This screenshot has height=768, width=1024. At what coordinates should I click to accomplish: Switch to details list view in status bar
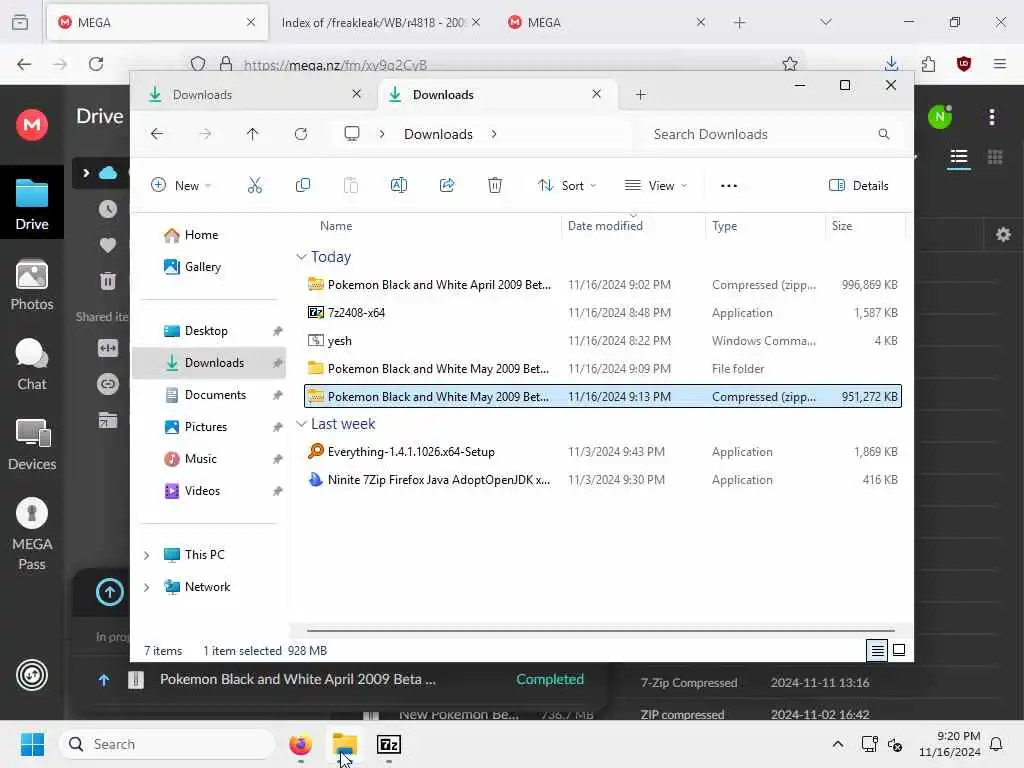point(877,650)
